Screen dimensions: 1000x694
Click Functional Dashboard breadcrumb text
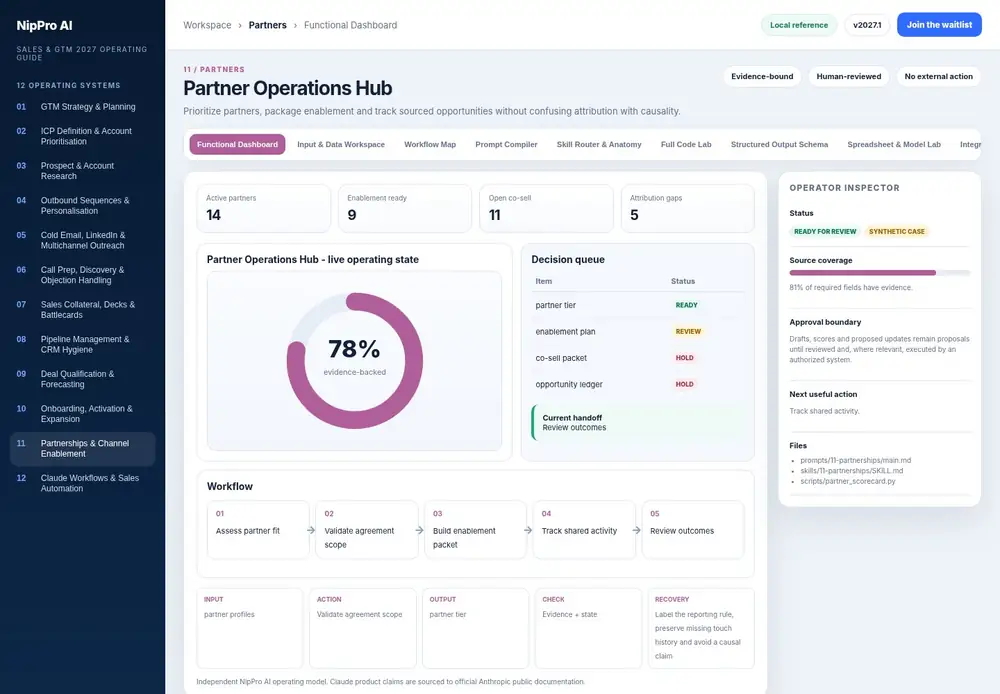350,25
